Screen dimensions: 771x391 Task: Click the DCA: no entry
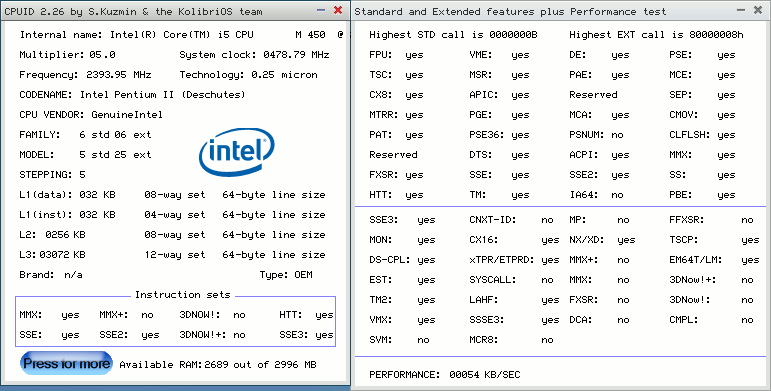coord(599,320)
